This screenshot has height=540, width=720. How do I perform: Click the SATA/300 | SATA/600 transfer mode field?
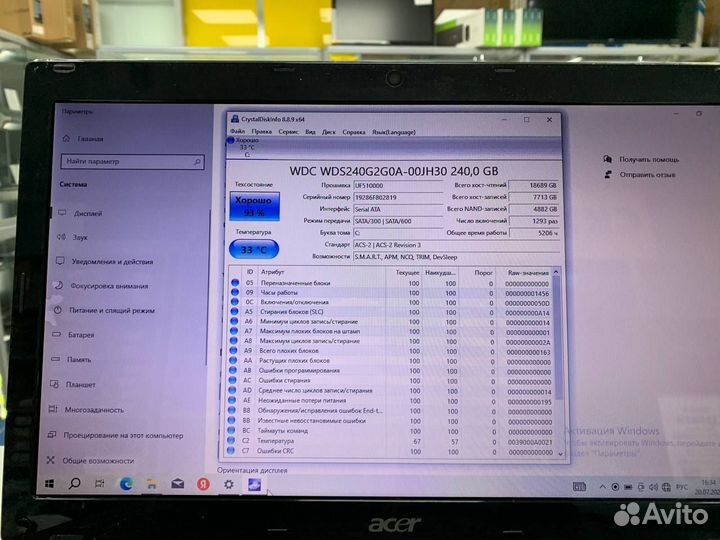coord(398,221)
